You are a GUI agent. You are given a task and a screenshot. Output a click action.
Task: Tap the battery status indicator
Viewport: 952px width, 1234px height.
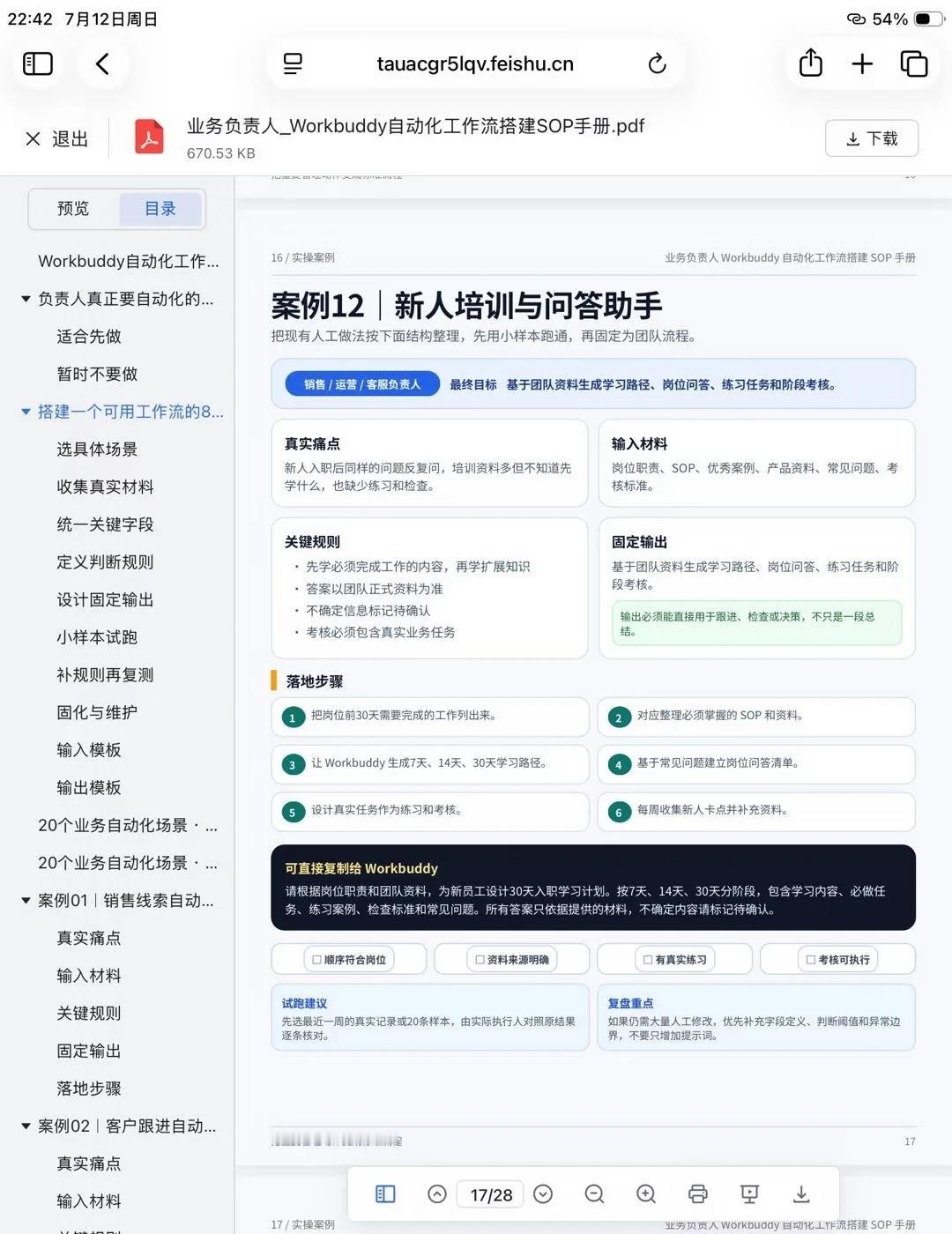[x=927, y=19]
